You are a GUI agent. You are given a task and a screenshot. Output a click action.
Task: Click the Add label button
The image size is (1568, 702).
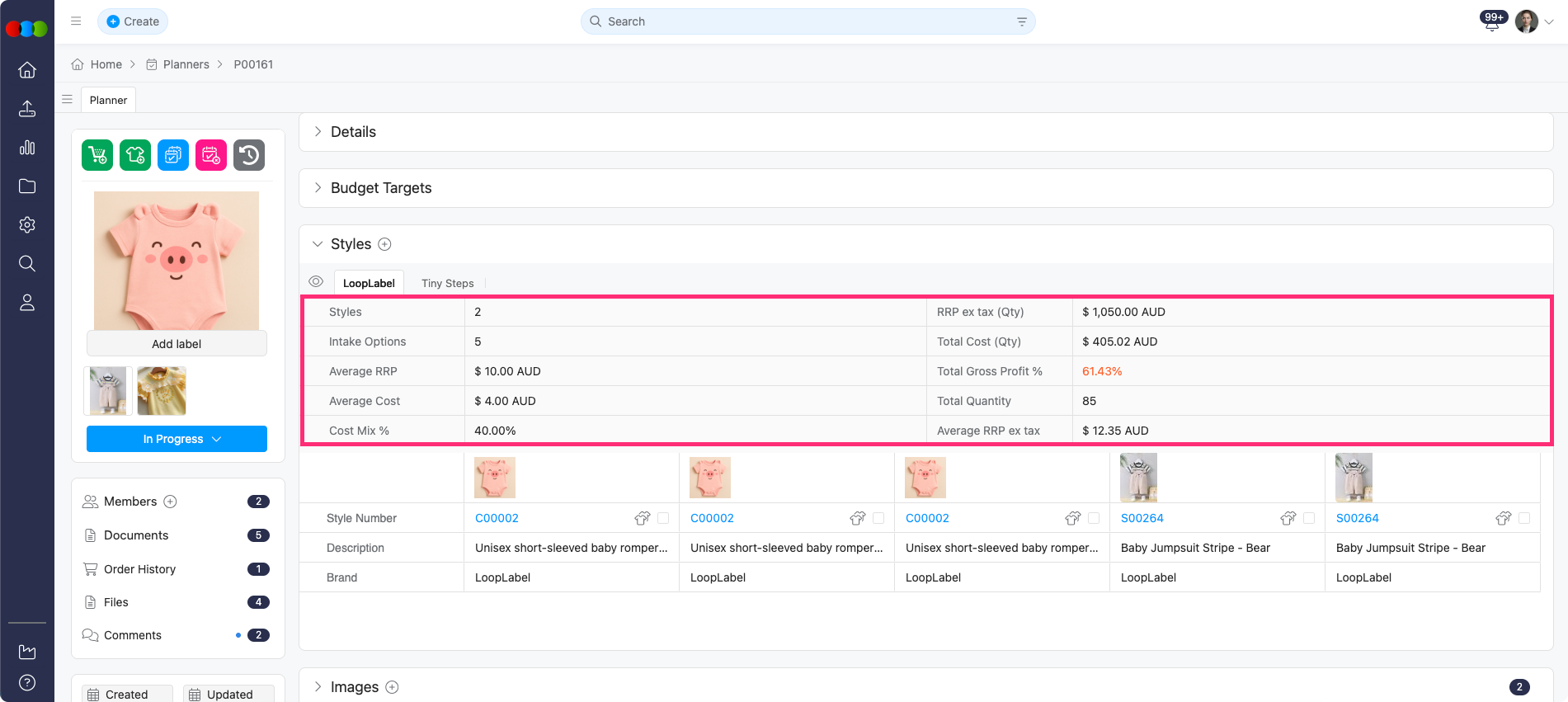177,344
